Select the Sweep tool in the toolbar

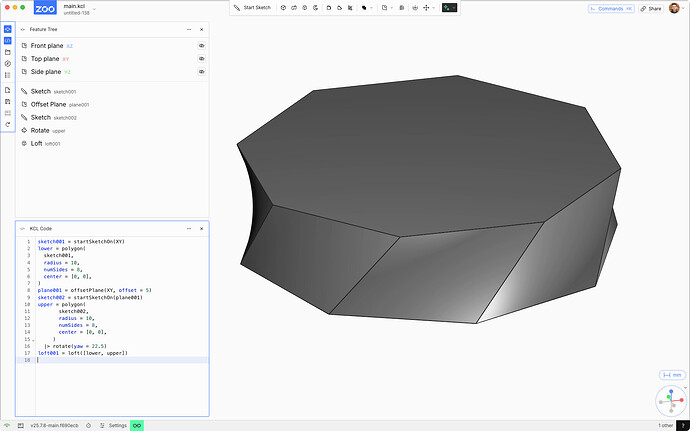point(294,8)
